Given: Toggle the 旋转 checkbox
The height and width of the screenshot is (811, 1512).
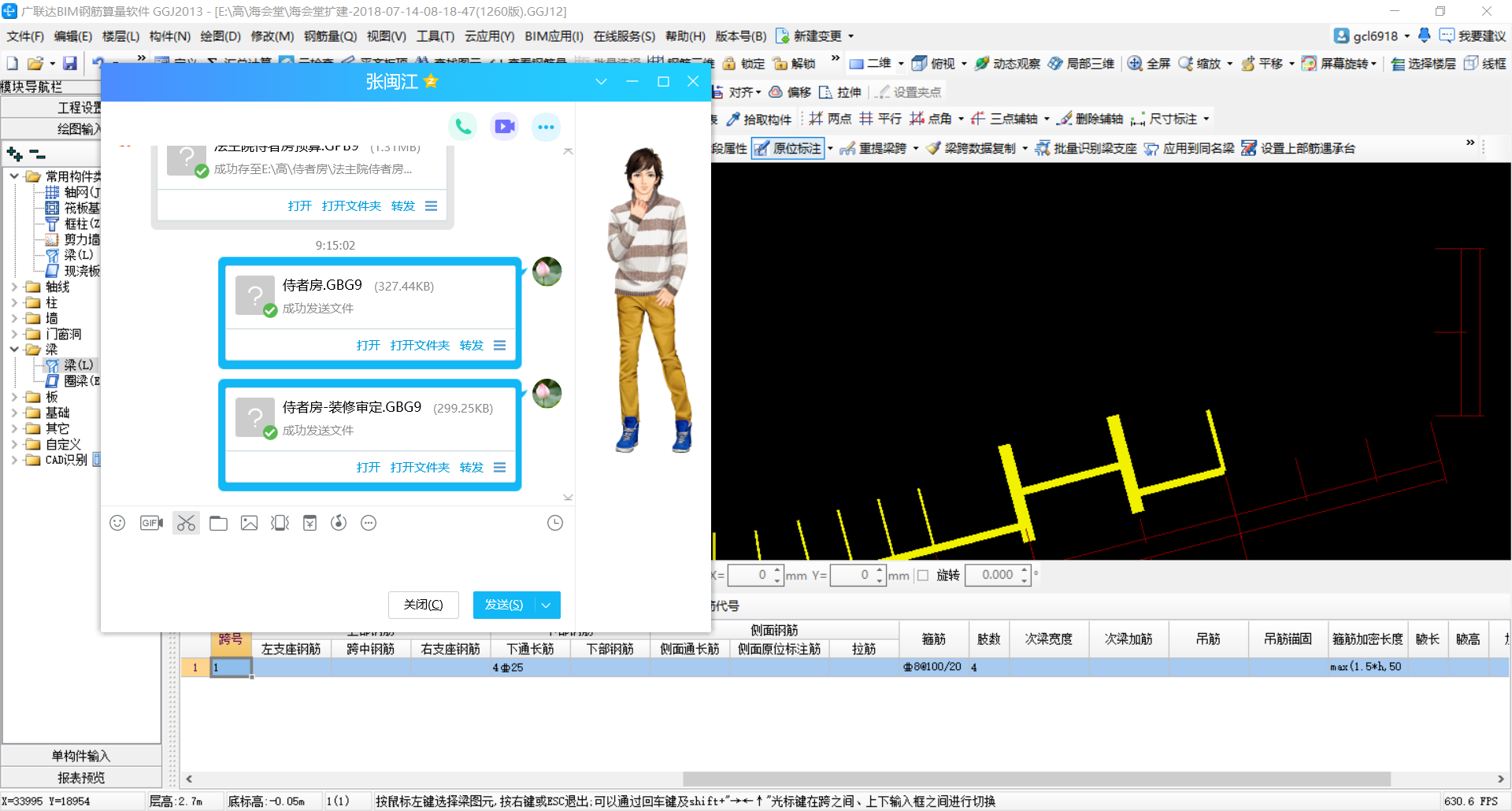Looking at the screenshot, I should point(923,576).
